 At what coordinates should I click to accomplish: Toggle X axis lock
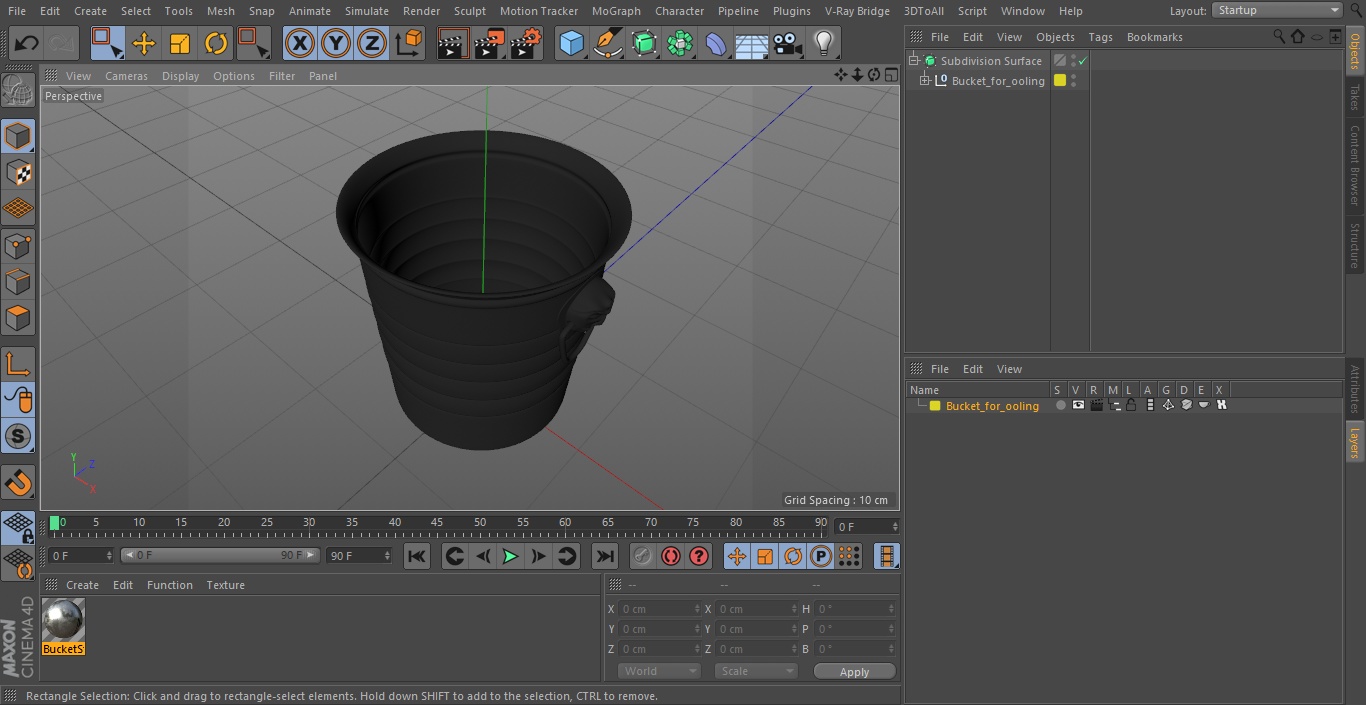click(x=299, y=44)
